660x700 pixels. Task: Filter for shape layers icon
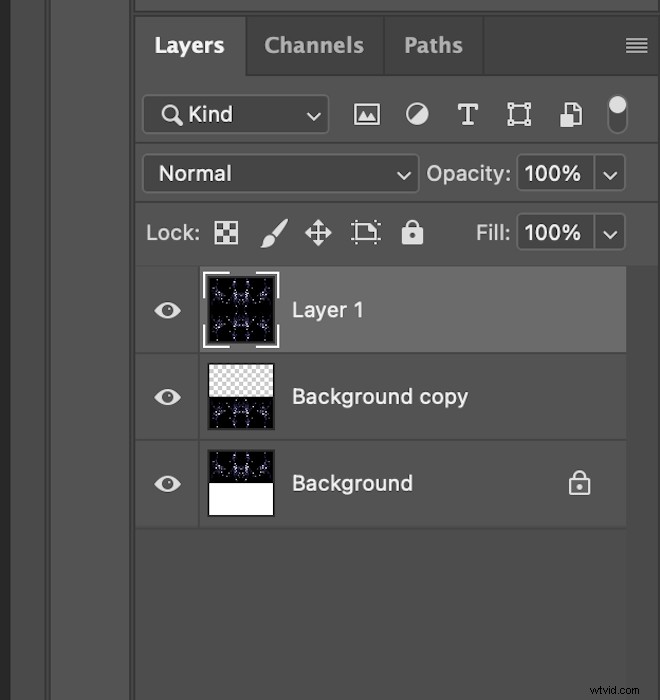[519, 115]
